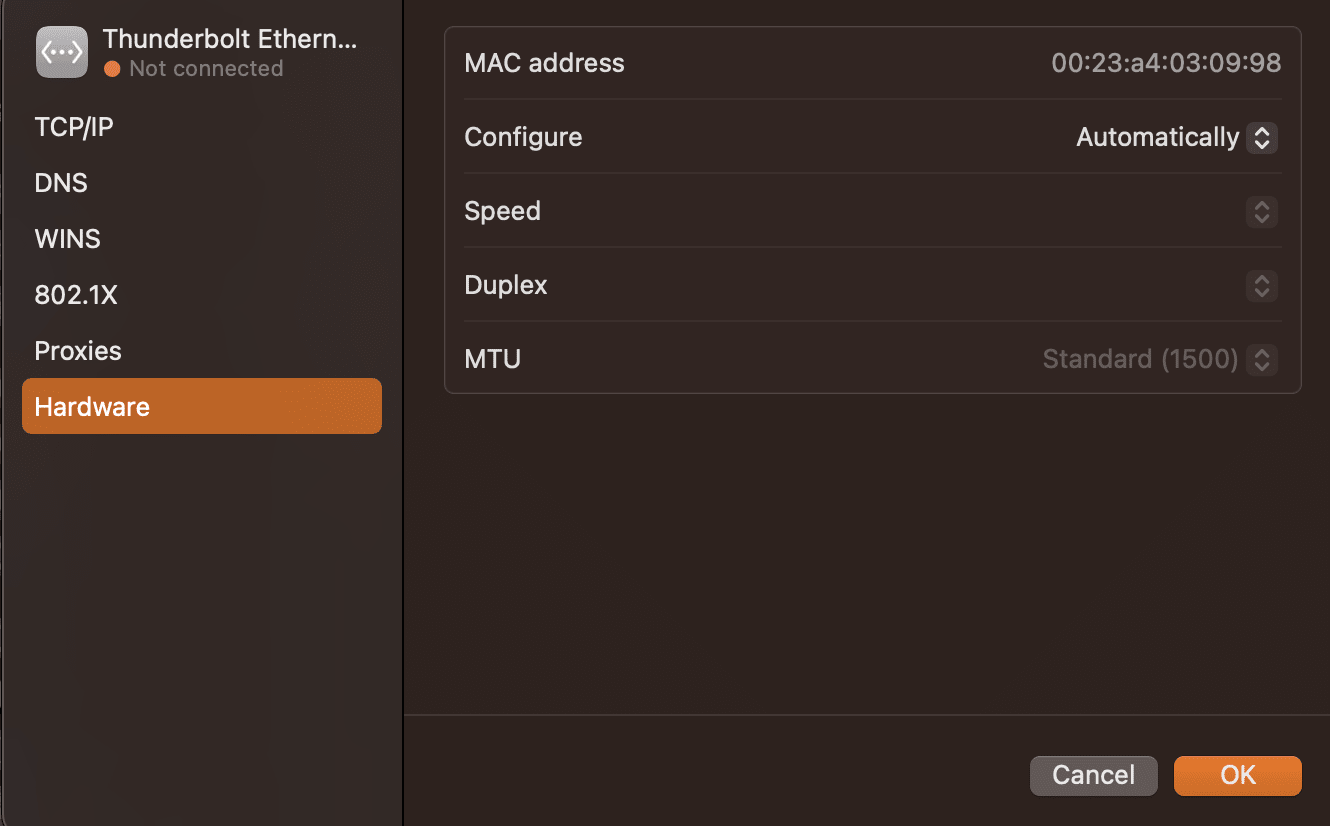Viewport: 1330px width, 826px height.
Task: Open the TCP/IP settings tab
Action: point(74,127)
